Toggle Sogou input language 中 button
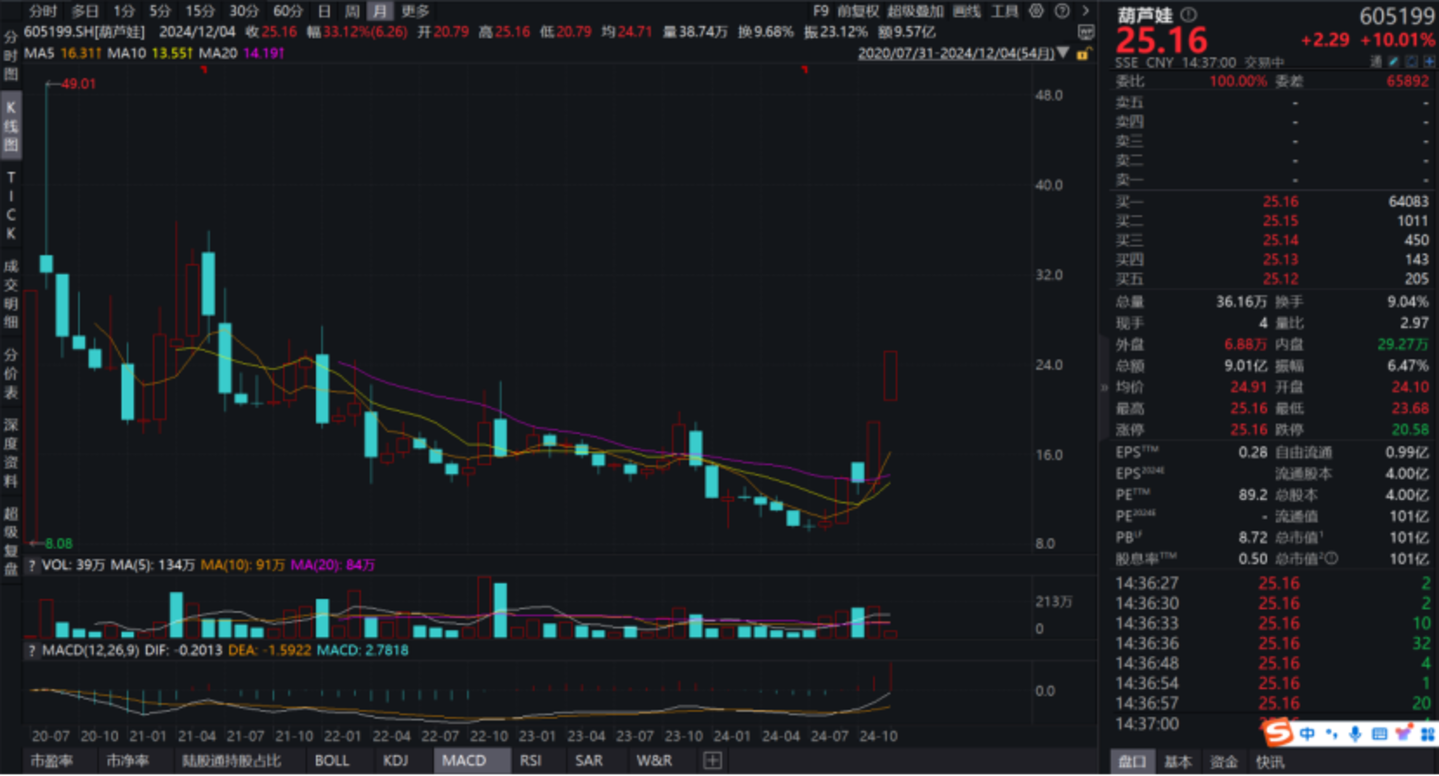The width and height of the screenshot is (1439, 776). tap(1308, 734)
